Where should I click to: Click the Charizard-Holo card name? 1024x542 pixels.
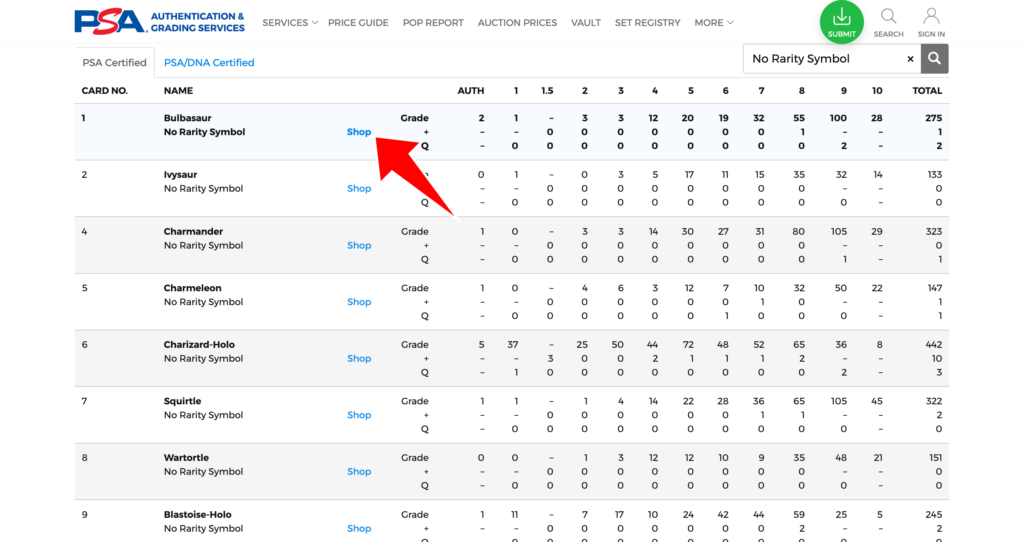click(x=199, y=345)
